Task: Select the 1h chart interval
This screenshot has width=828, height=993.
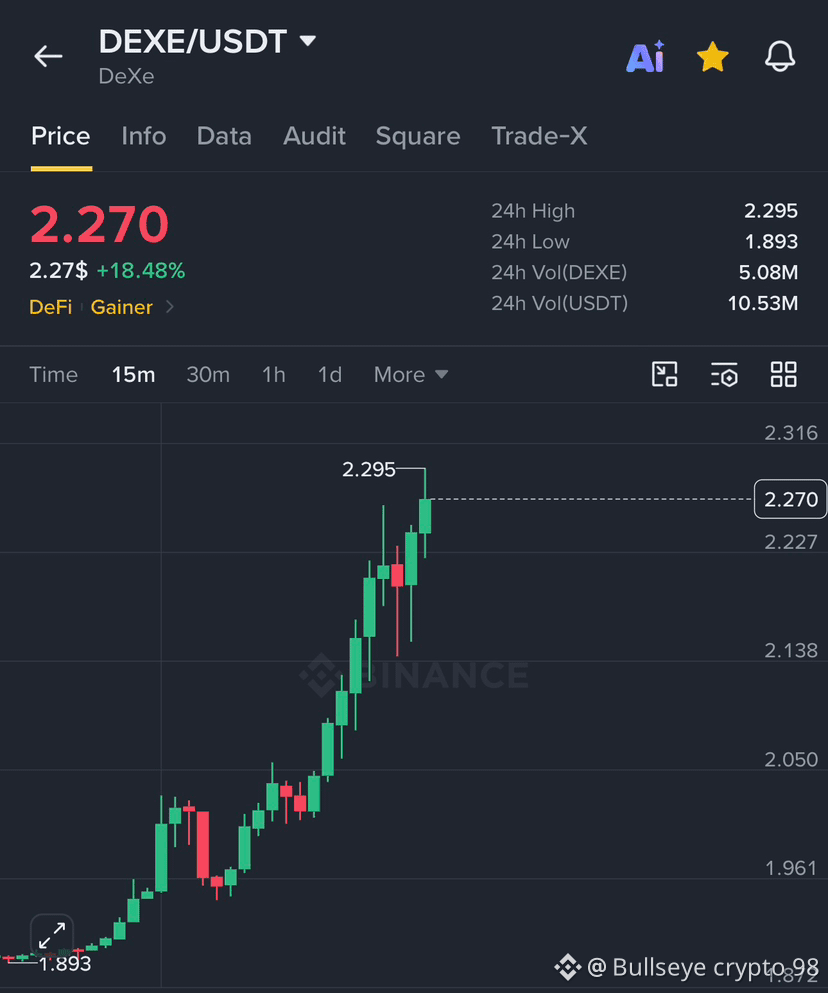Action: point(274,375)
